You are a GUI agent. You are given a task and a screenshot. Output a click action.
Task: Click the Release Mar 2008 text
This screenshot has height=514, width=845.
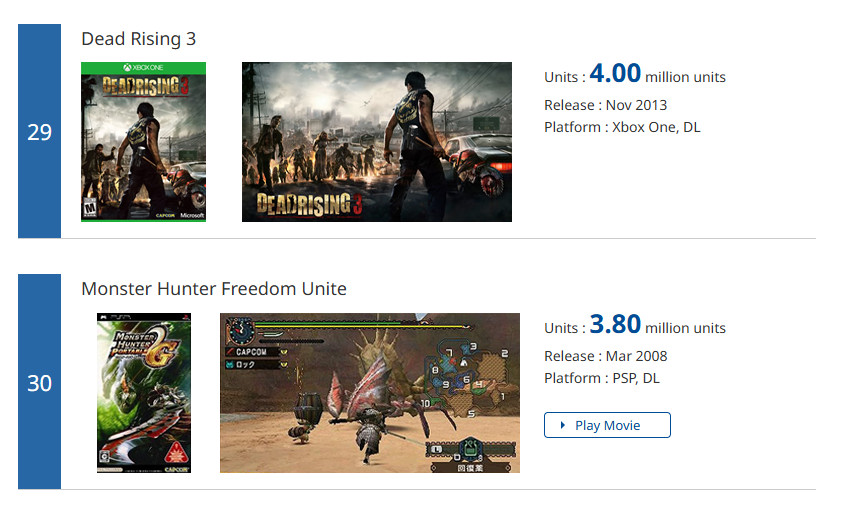pos(605,356)
